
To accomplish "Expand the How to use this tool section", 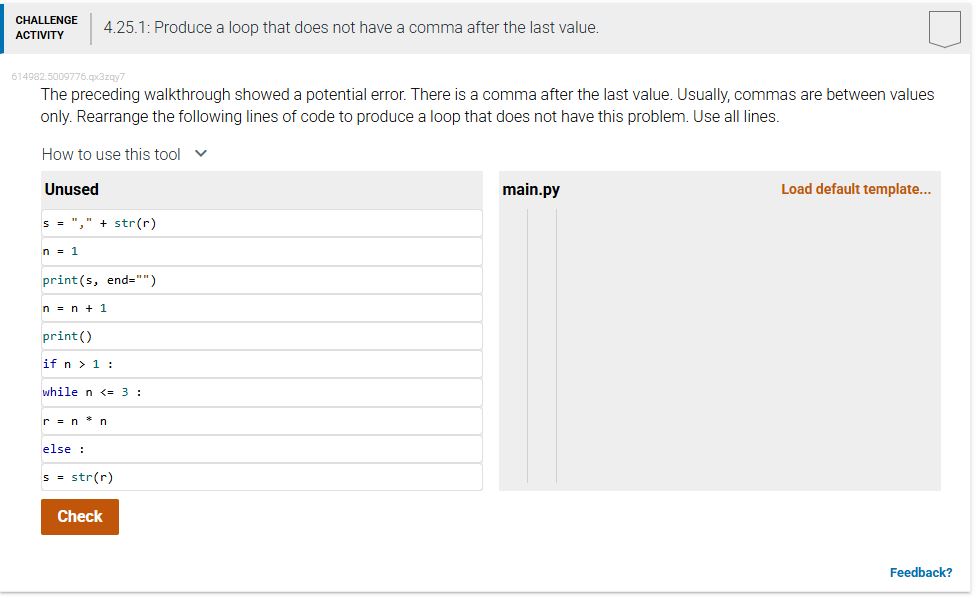I will point(125,153).
